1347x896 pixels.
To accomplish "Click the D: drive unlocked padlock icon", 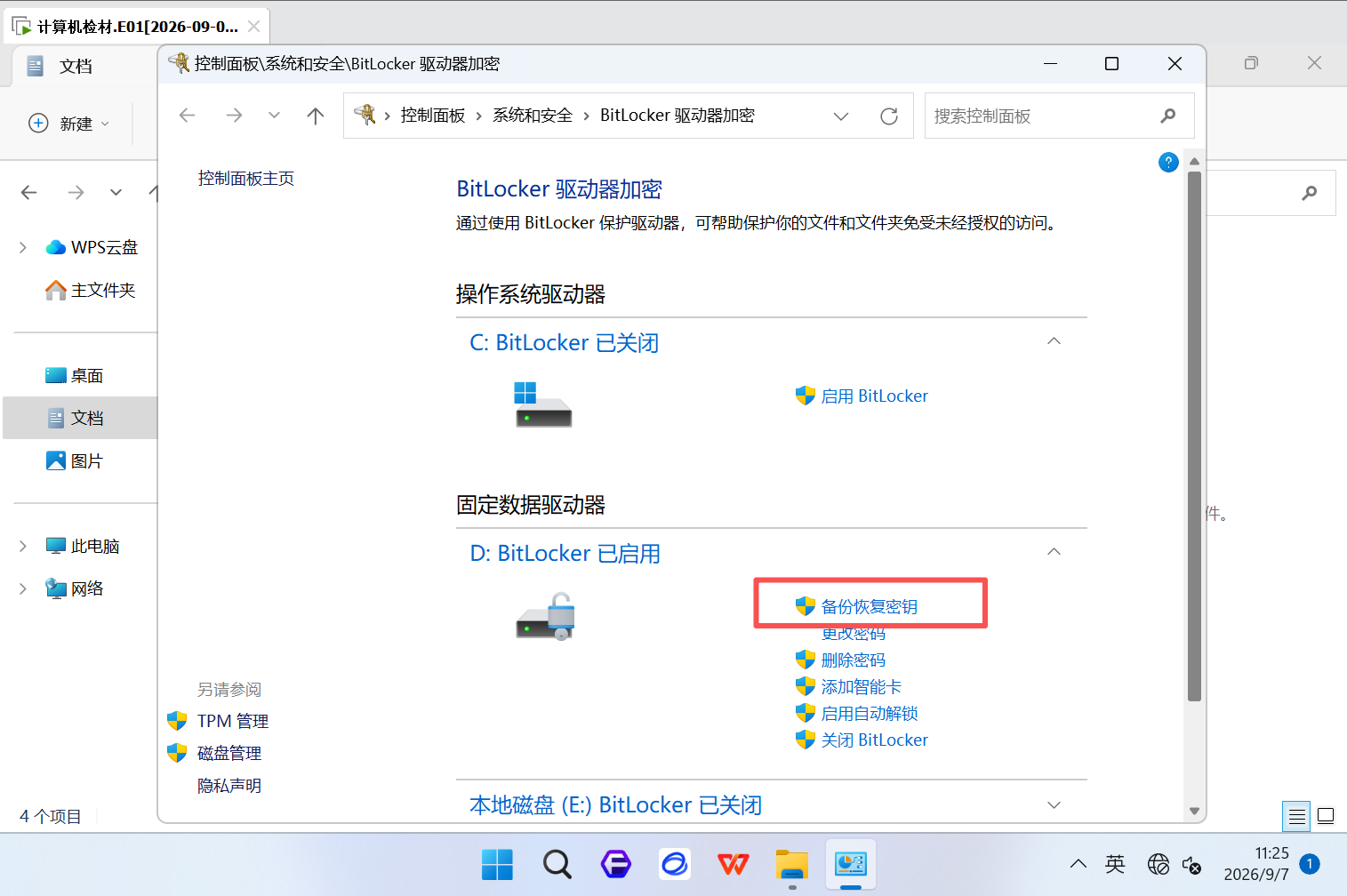I will coord(546,617).
